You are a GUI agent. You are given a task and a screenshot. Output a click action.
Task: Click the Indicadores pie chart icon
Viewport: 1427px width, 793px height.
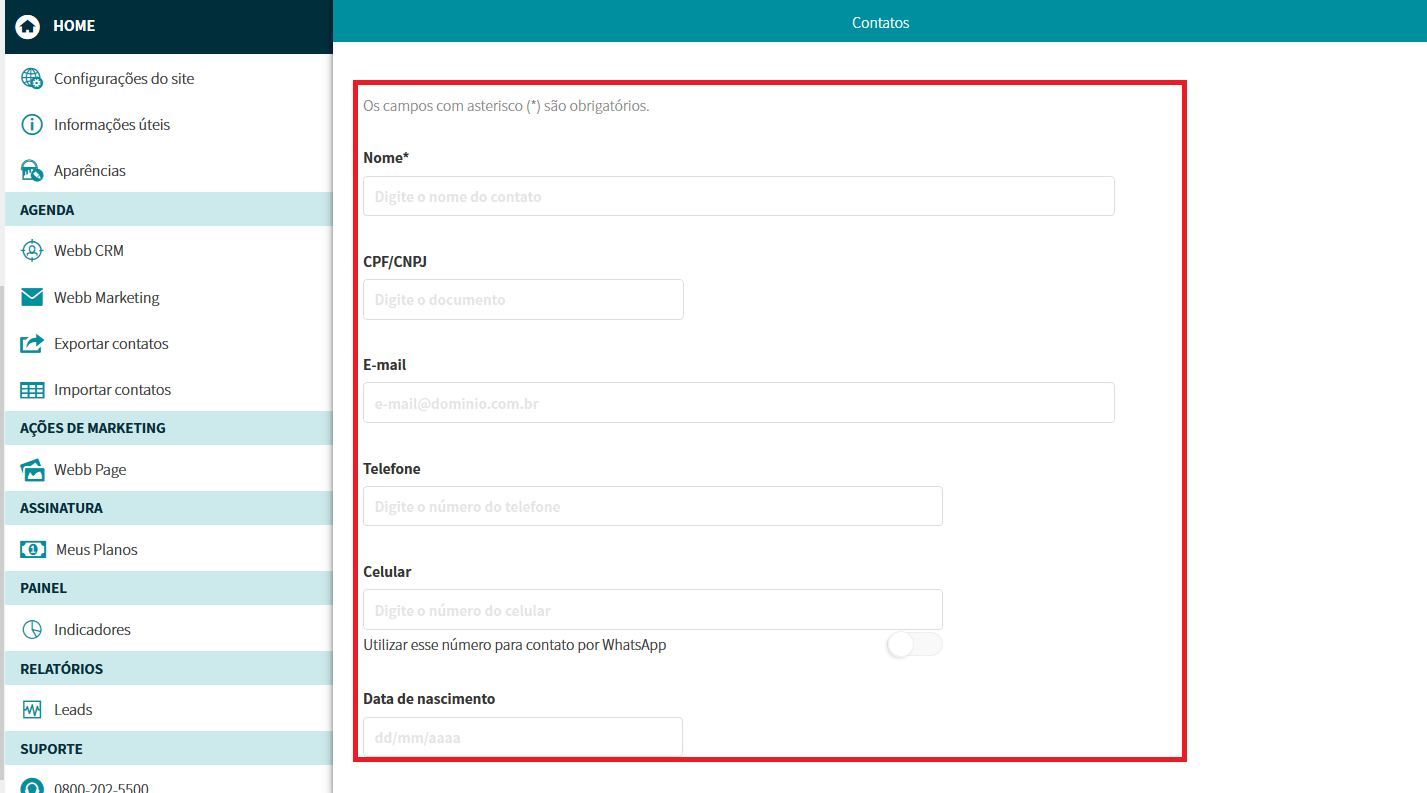tap(32, 630)
